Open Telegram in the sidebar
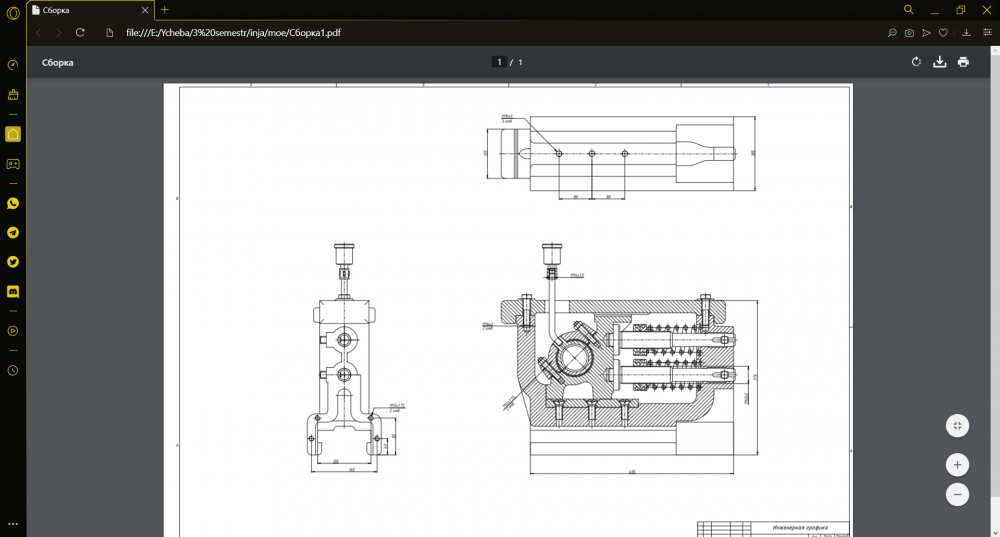This screenshot has width=1000, height=537. click(x=13, y=232)
